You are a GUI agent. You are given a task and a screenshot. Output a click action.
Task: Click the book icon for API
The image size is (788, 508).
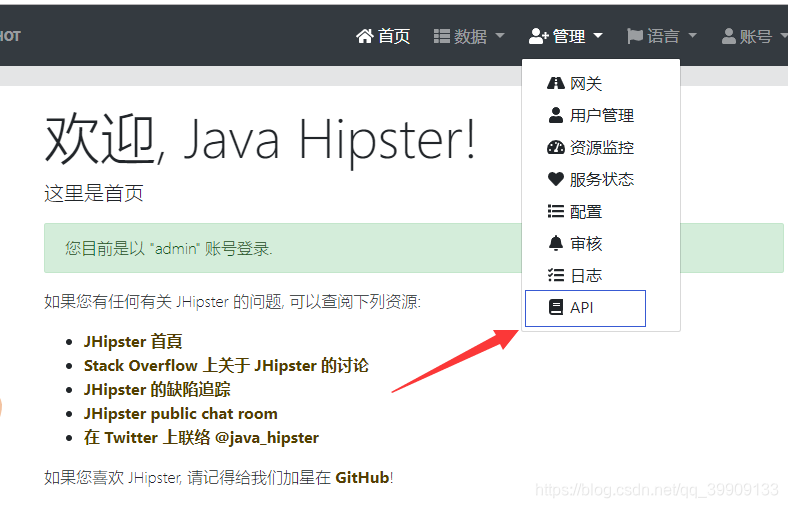click(x=556, y=307)
